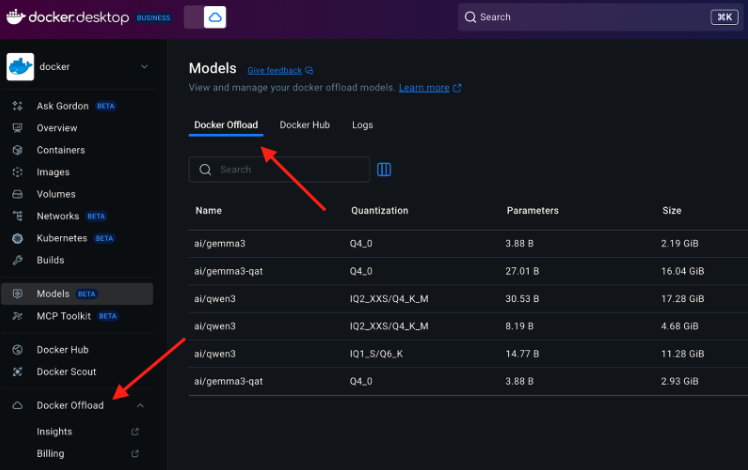Click the BUSINESS plan badge
Screen dimensions: 748x470
(153, 18)
